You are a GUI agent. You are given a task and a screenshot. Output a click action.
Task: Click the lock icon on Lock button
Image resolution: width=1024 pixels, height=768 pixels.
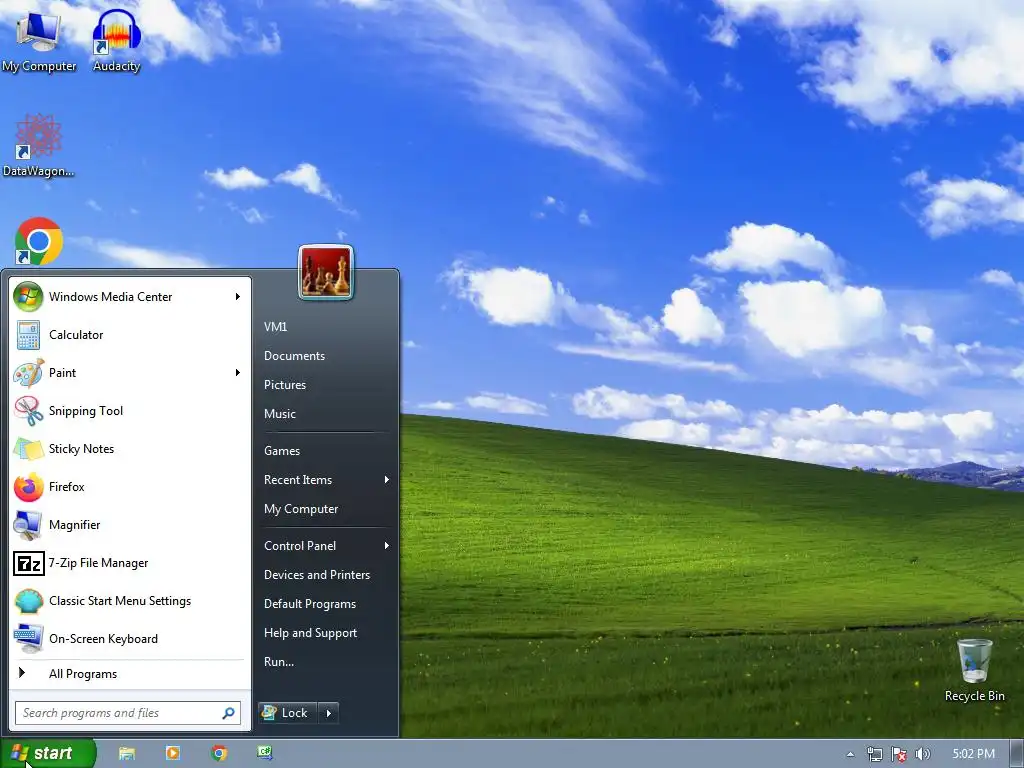[x=268, y=712]
